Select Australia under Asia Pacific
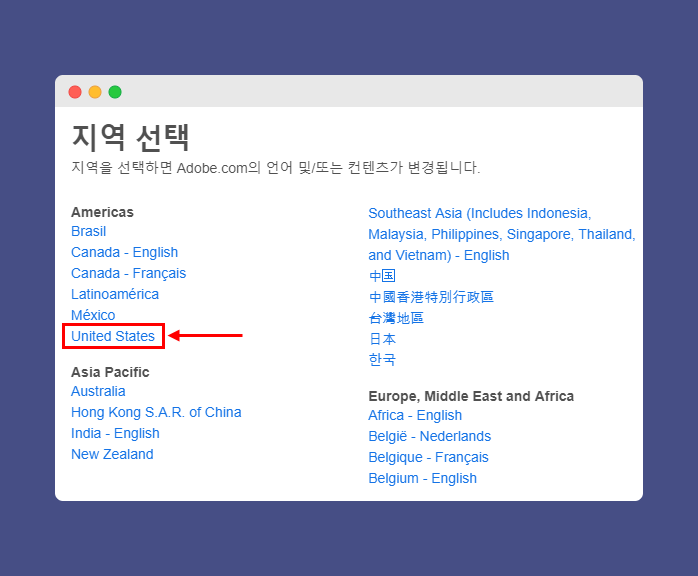The image size is (698, 576). pos(98,391)
